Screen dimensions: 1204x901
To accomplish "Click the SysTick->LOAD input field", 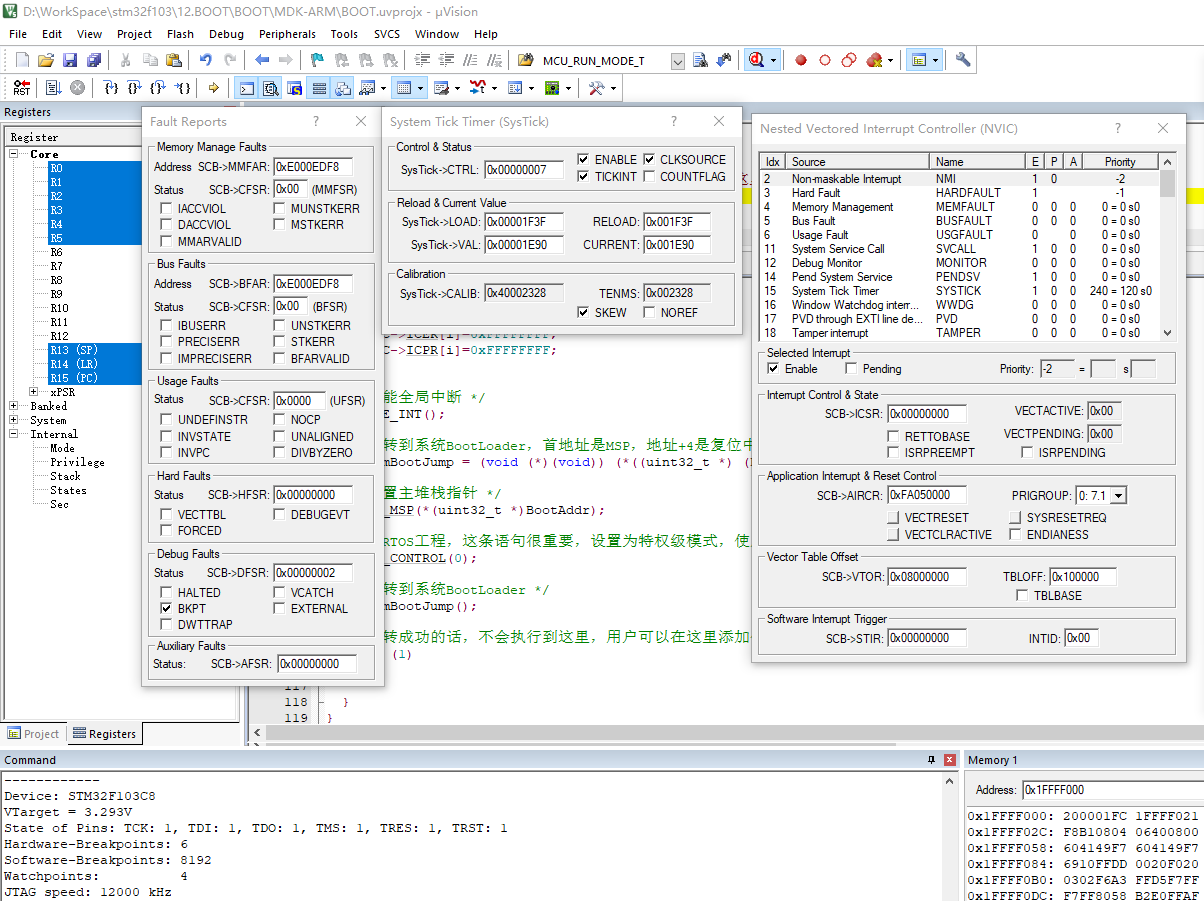I will [524, 221].
